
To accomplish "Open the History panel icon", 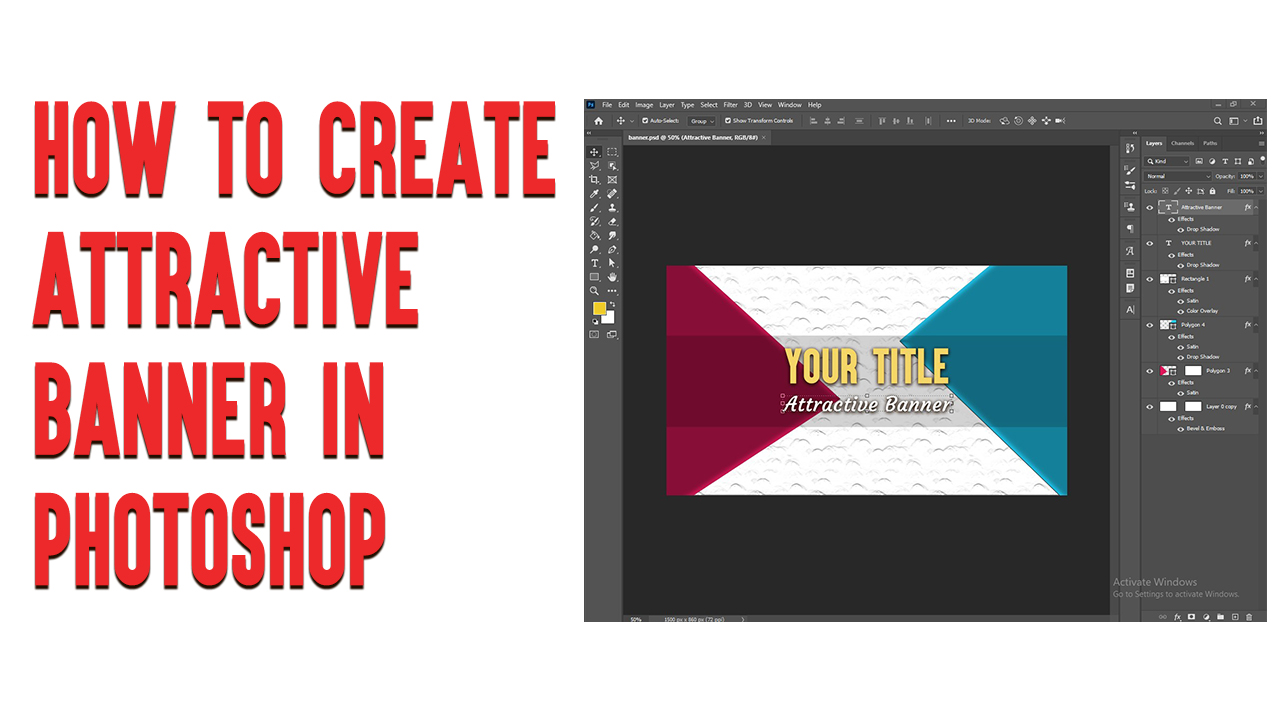I will 1130,148.
